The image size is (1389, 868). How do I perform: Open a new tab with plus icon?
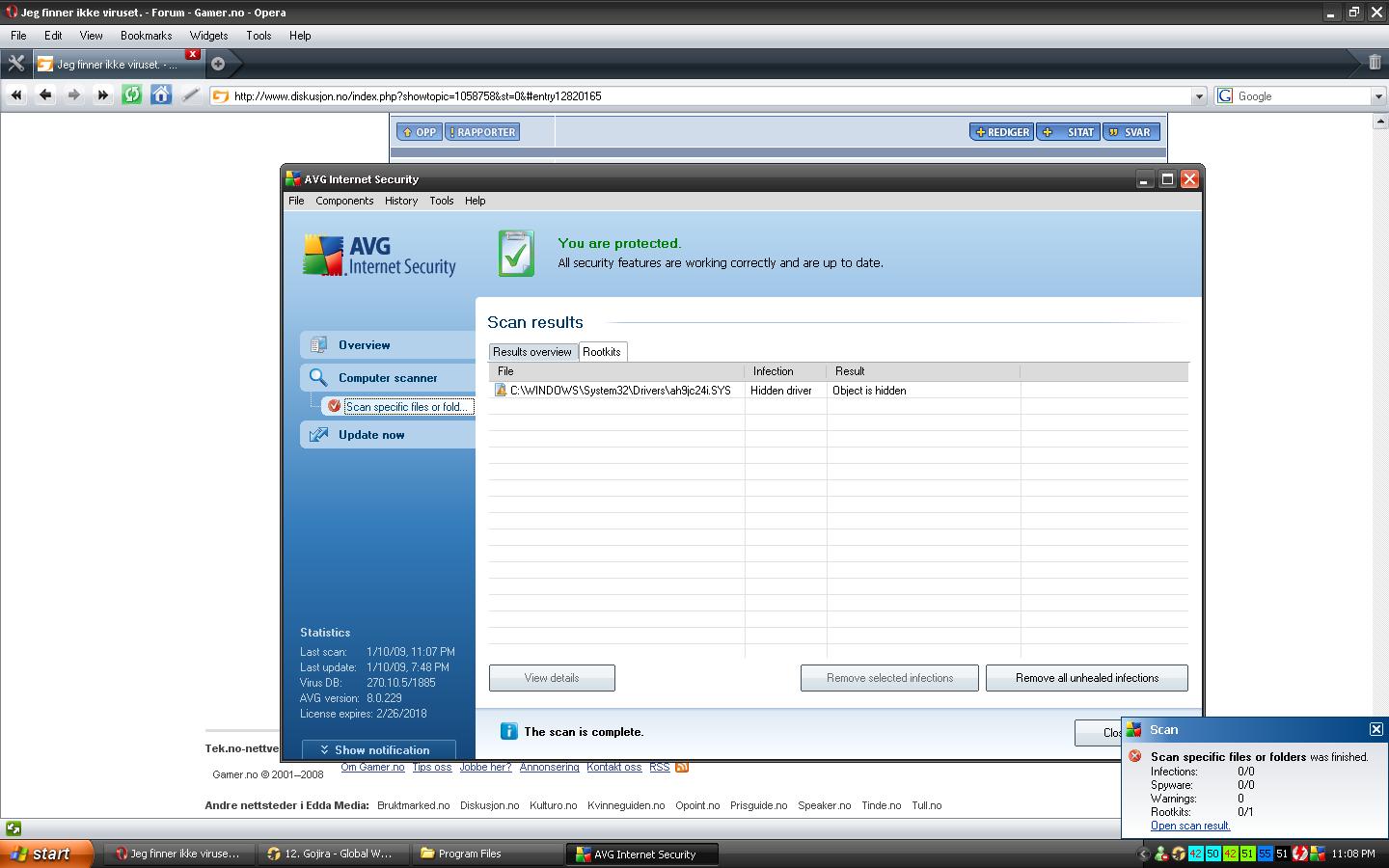(218, 64)
